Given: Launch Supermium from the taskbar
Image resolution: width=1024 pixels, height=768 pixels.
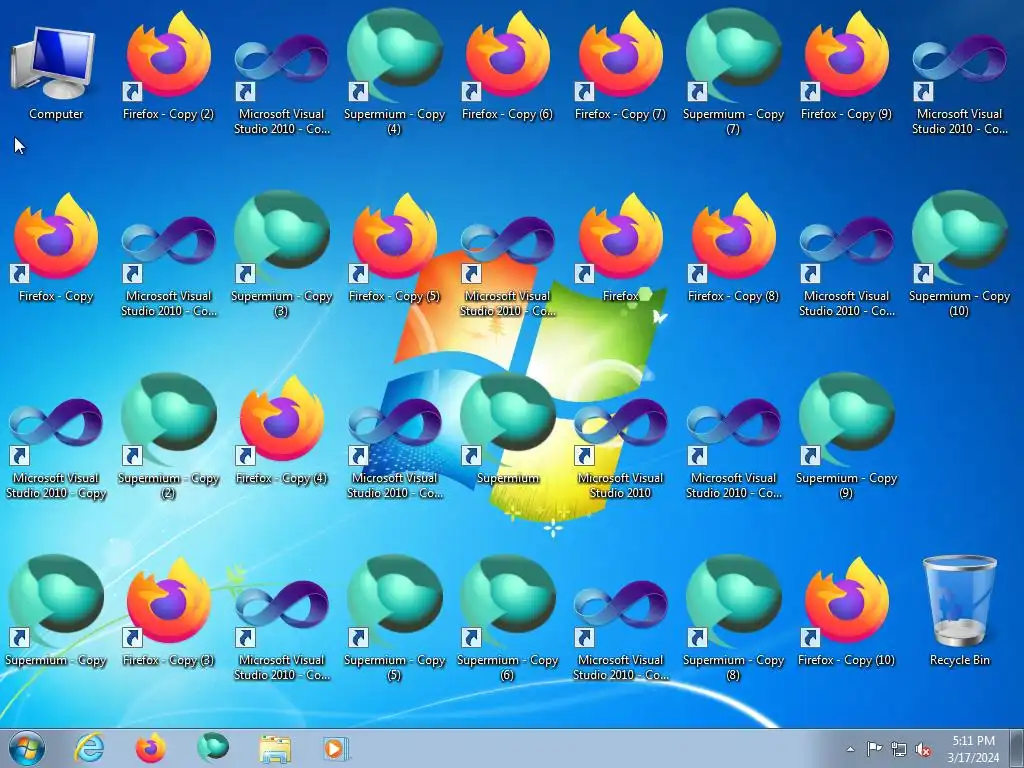Looking at the screenshot, I should [212, 748].
